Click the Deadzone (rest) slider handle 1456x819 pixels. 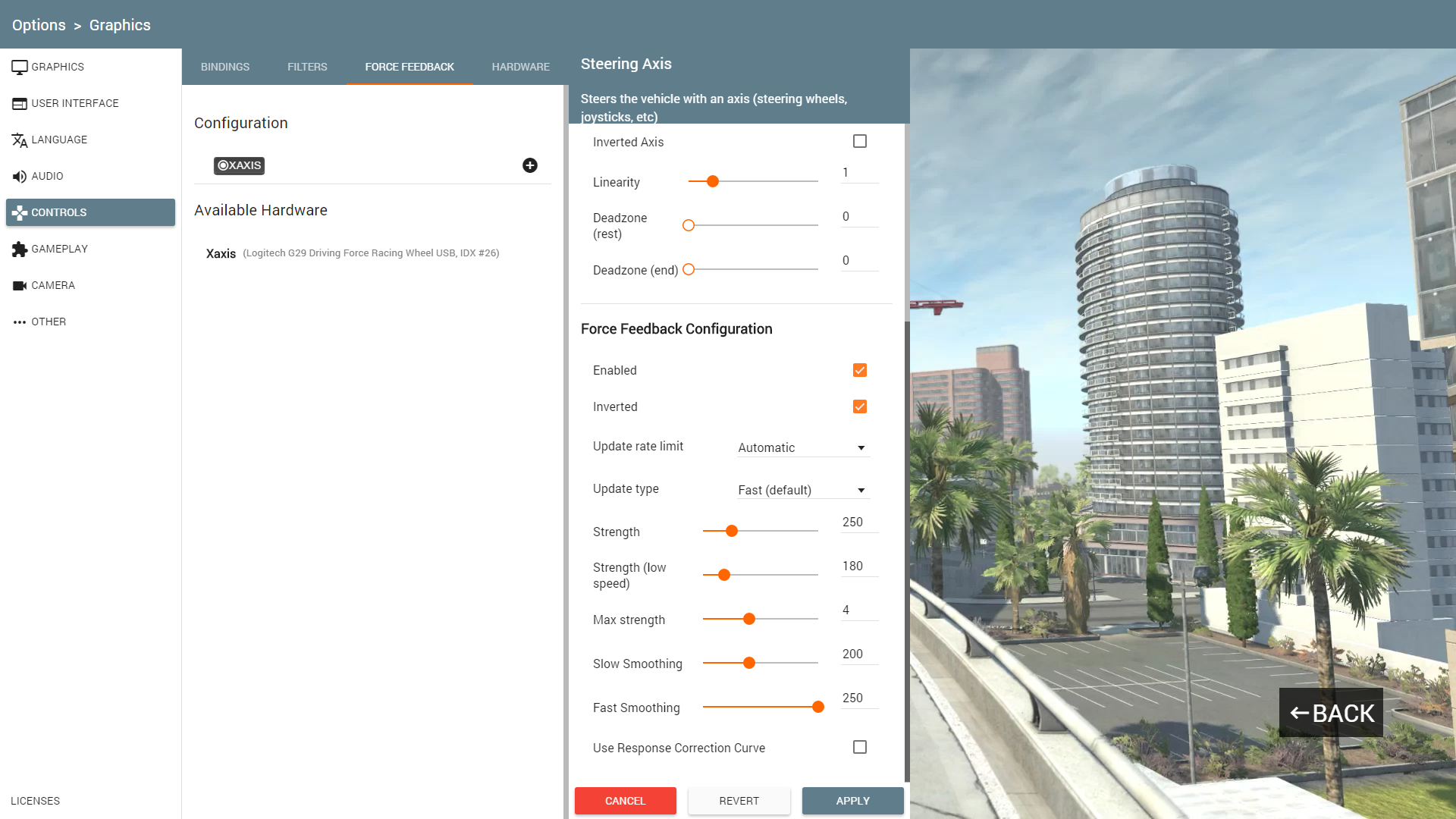[689, 225]
